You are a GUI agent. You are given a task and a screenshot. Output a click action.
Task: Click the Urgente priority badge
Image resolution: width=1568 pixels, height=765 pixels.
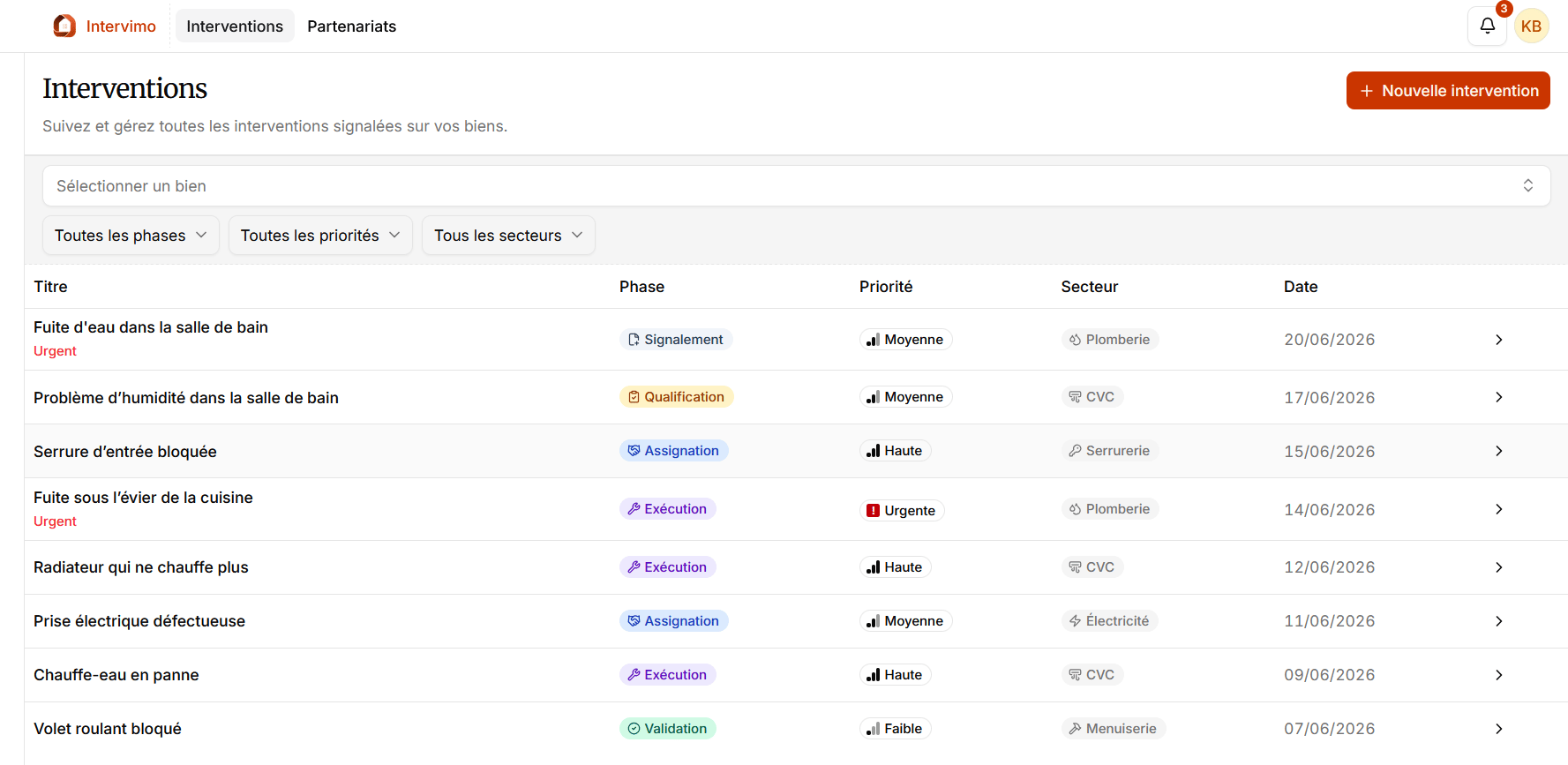click(902, 511)
